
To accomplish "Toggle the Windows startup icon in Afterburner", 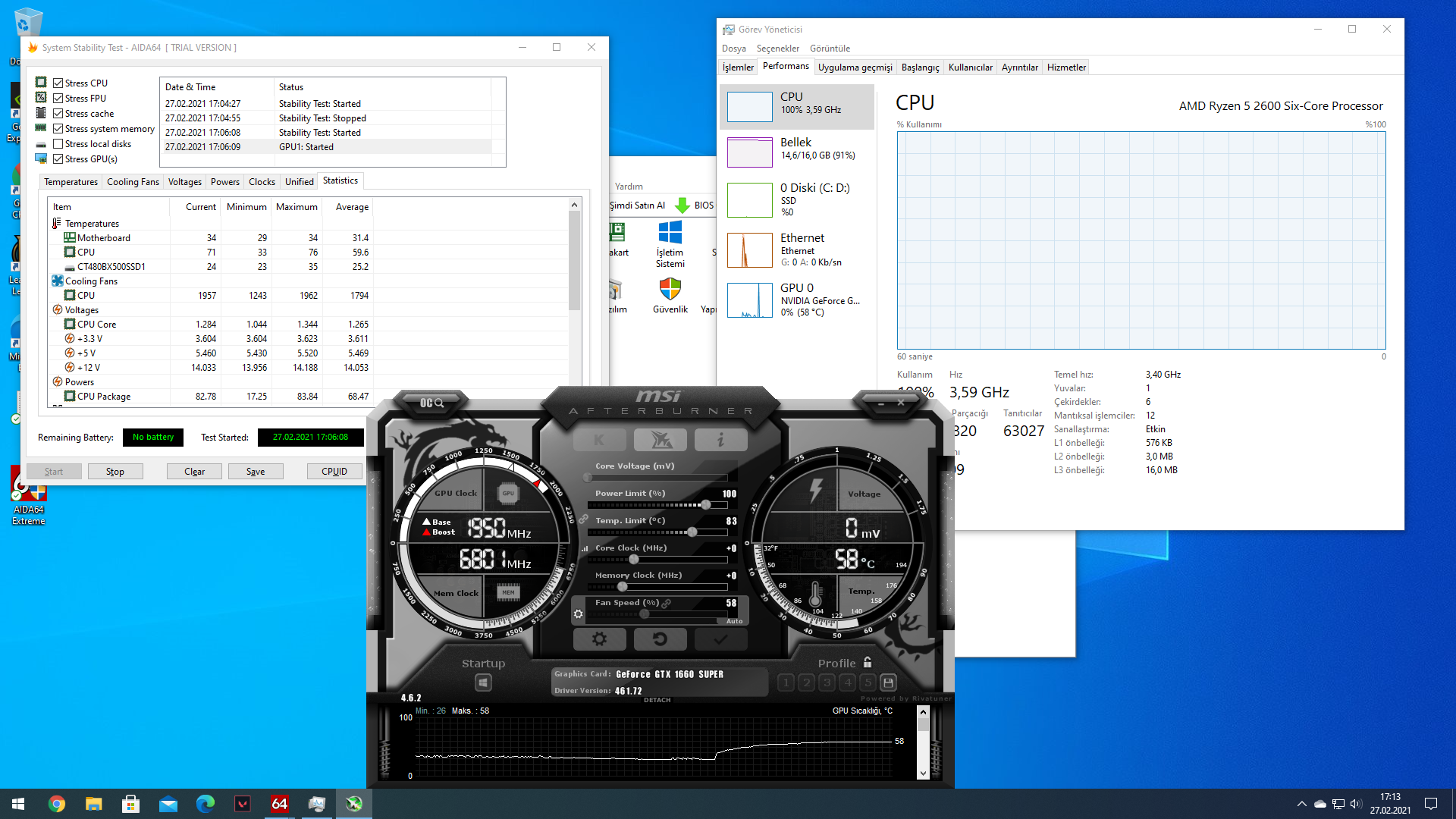I will click(x=483, y=682).
